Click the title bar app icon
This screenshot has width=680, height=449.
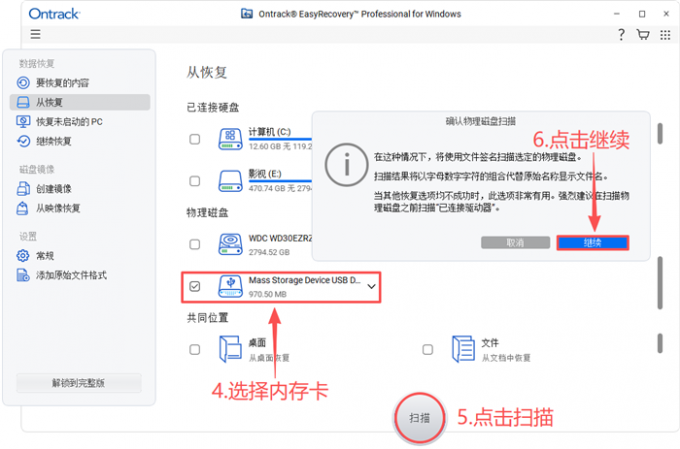(247, 14)
